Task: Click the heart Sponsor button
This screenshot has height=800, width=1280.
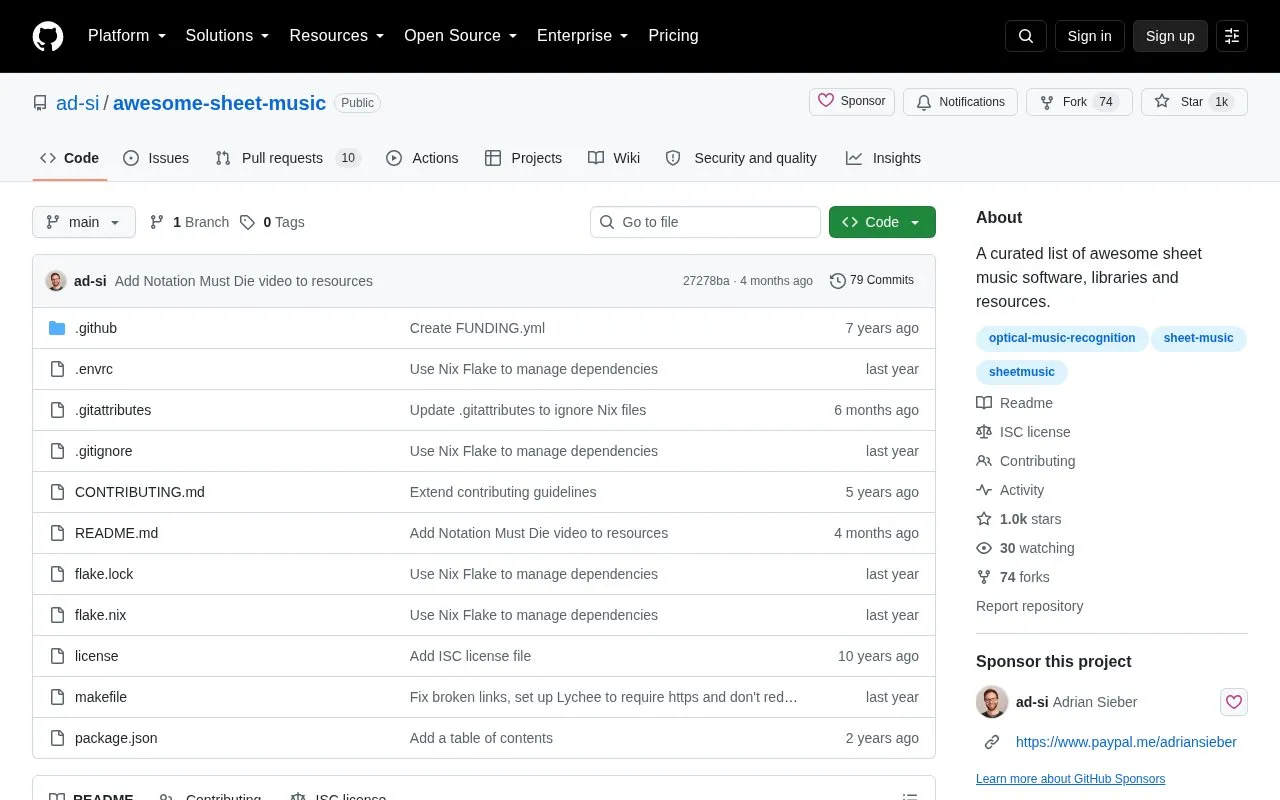Action: (x=852, y=102)
